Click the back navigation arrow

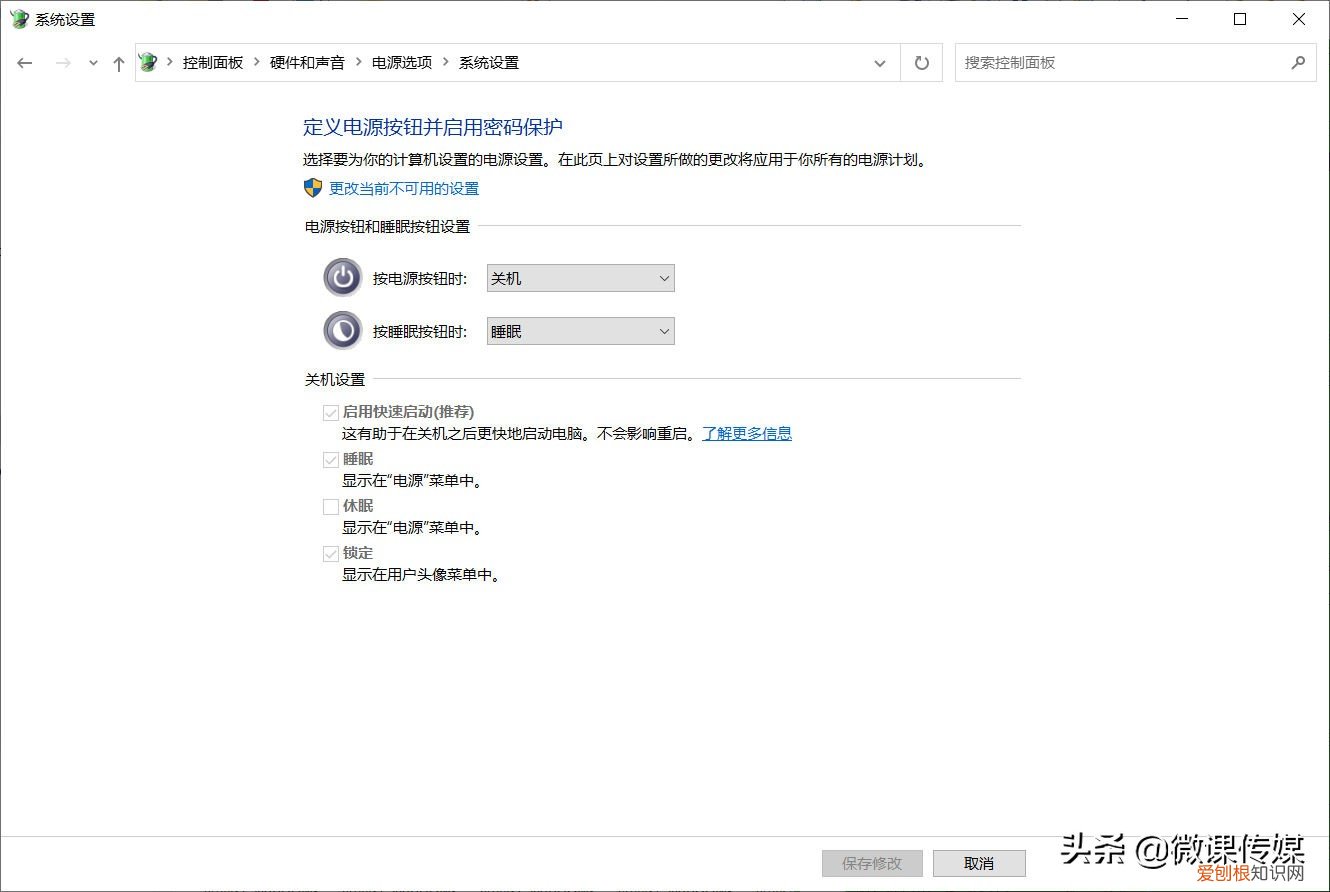(x=25, y=62)
